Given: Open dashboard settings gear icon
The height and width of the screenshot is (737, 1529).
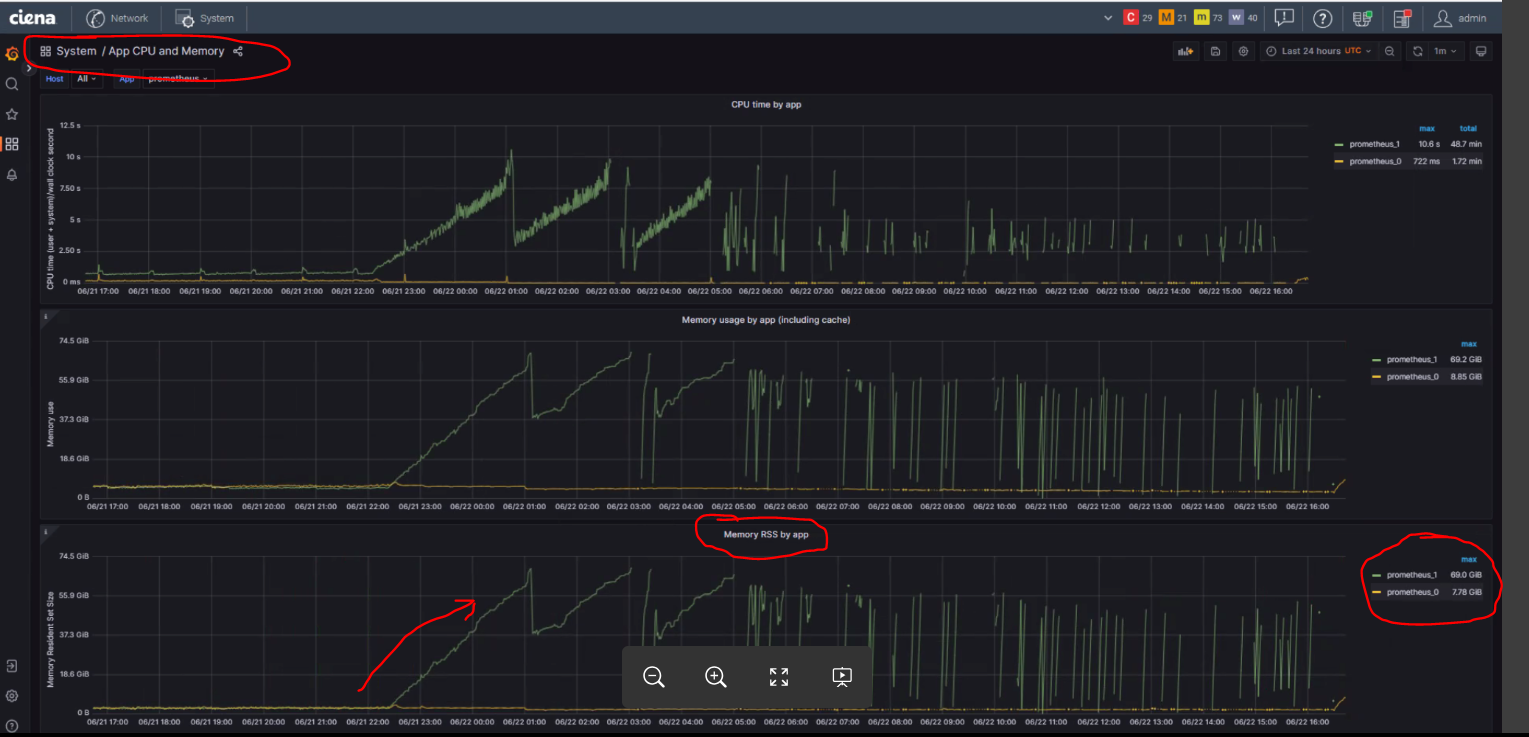Looking at the screenshot, I should pyautogui.click(x=1243, y=51).
